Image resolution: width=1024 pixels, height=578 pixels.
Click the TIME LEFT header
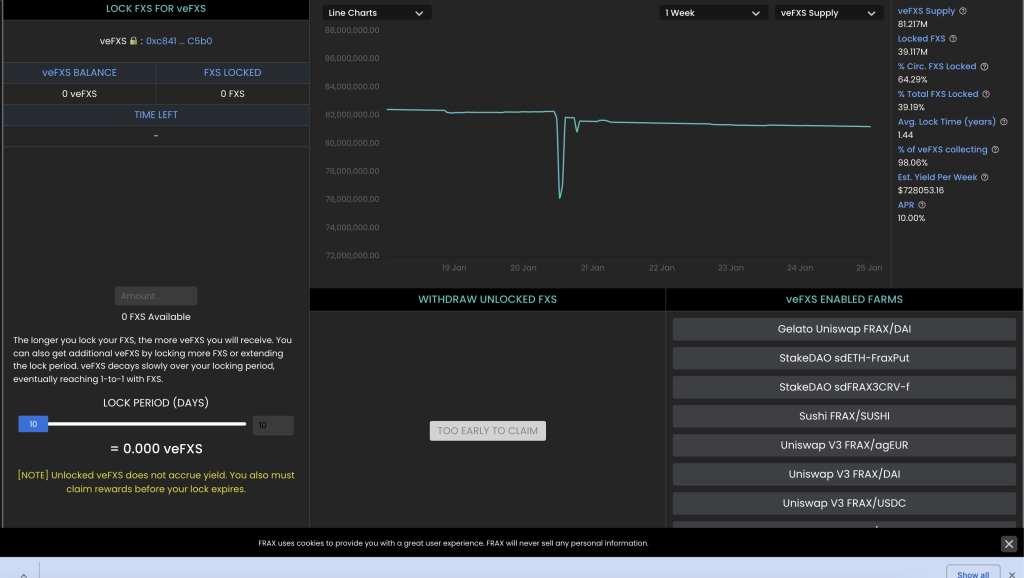tap(156, 115)
